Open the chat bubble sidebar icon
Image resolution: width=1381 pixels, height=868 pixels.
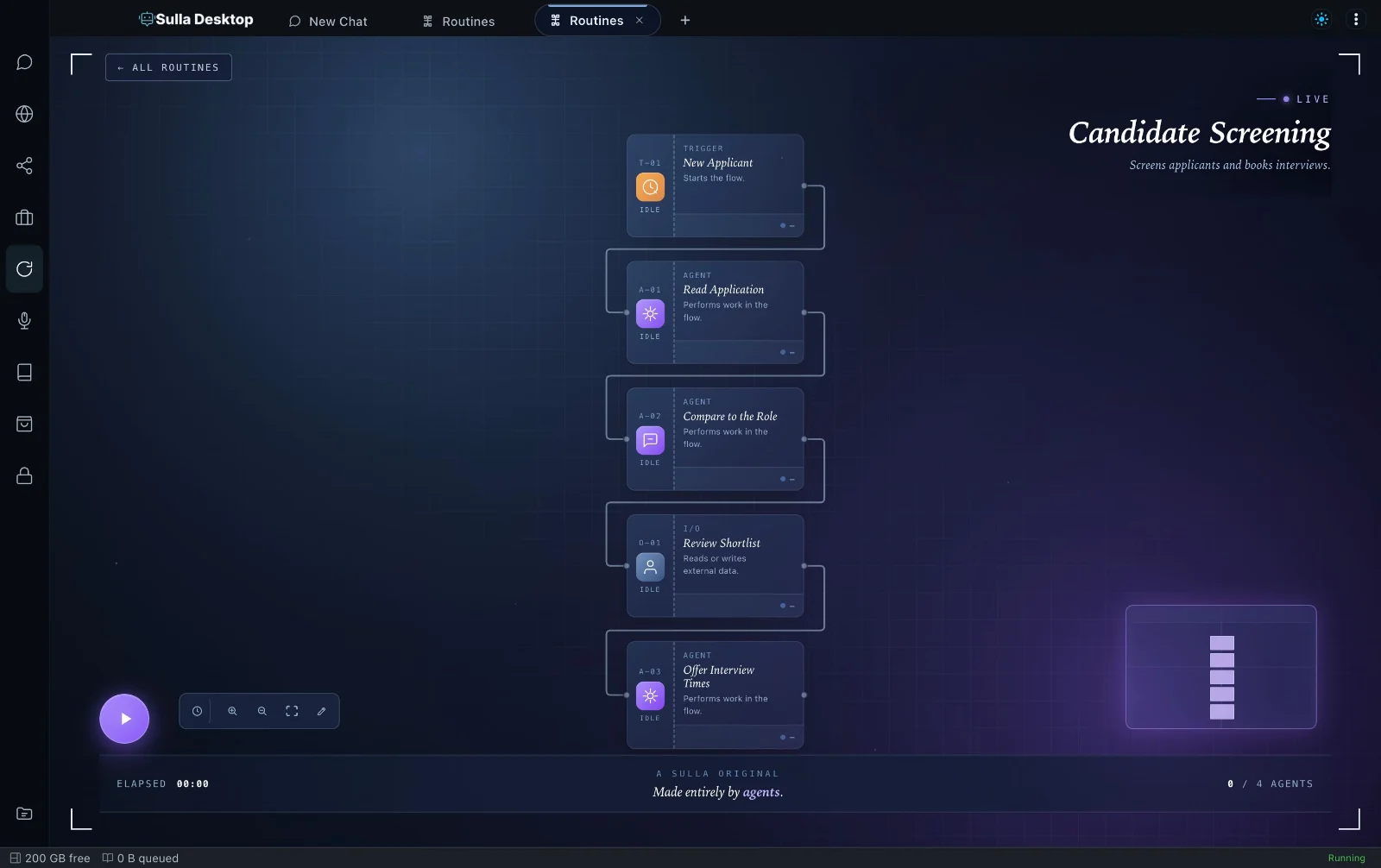pyautogui.click(x=24, y=62)
